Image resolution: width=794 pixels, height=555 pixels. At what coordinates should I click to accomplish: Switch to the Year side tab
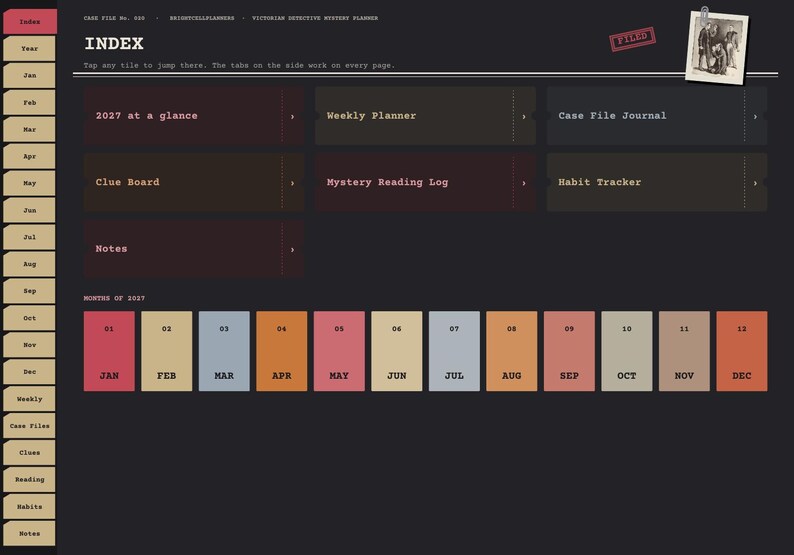click(29, 49)
